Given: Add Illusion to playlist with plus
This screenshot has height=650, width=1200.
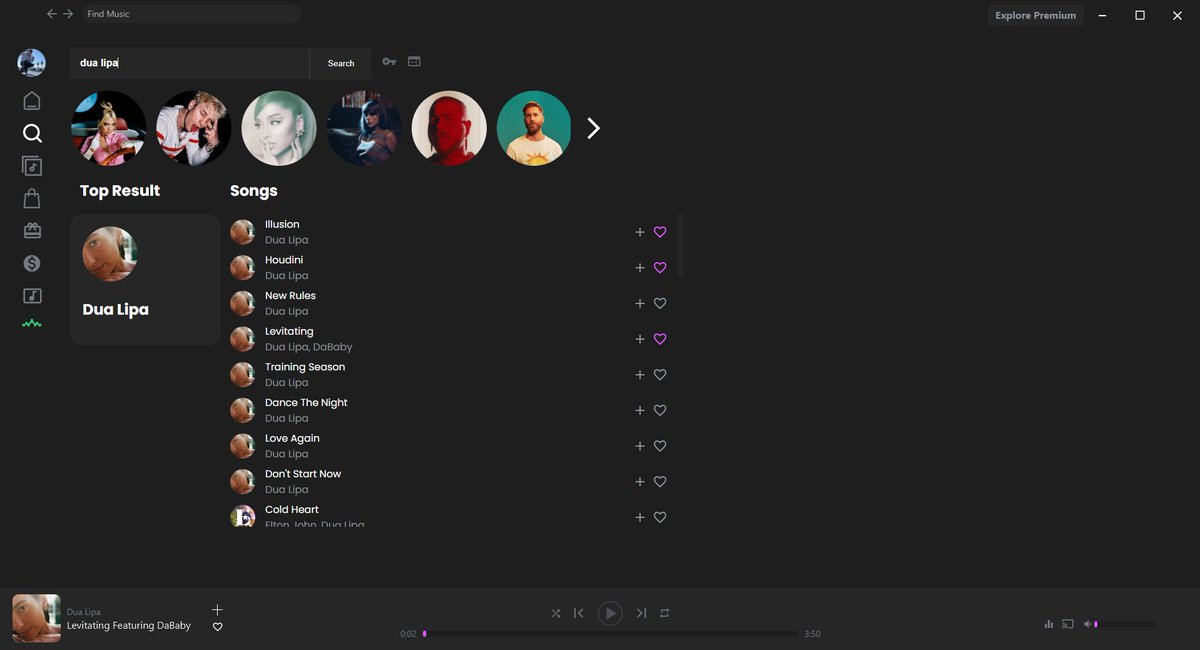Looking at the screenshot, I should point(640,232).
